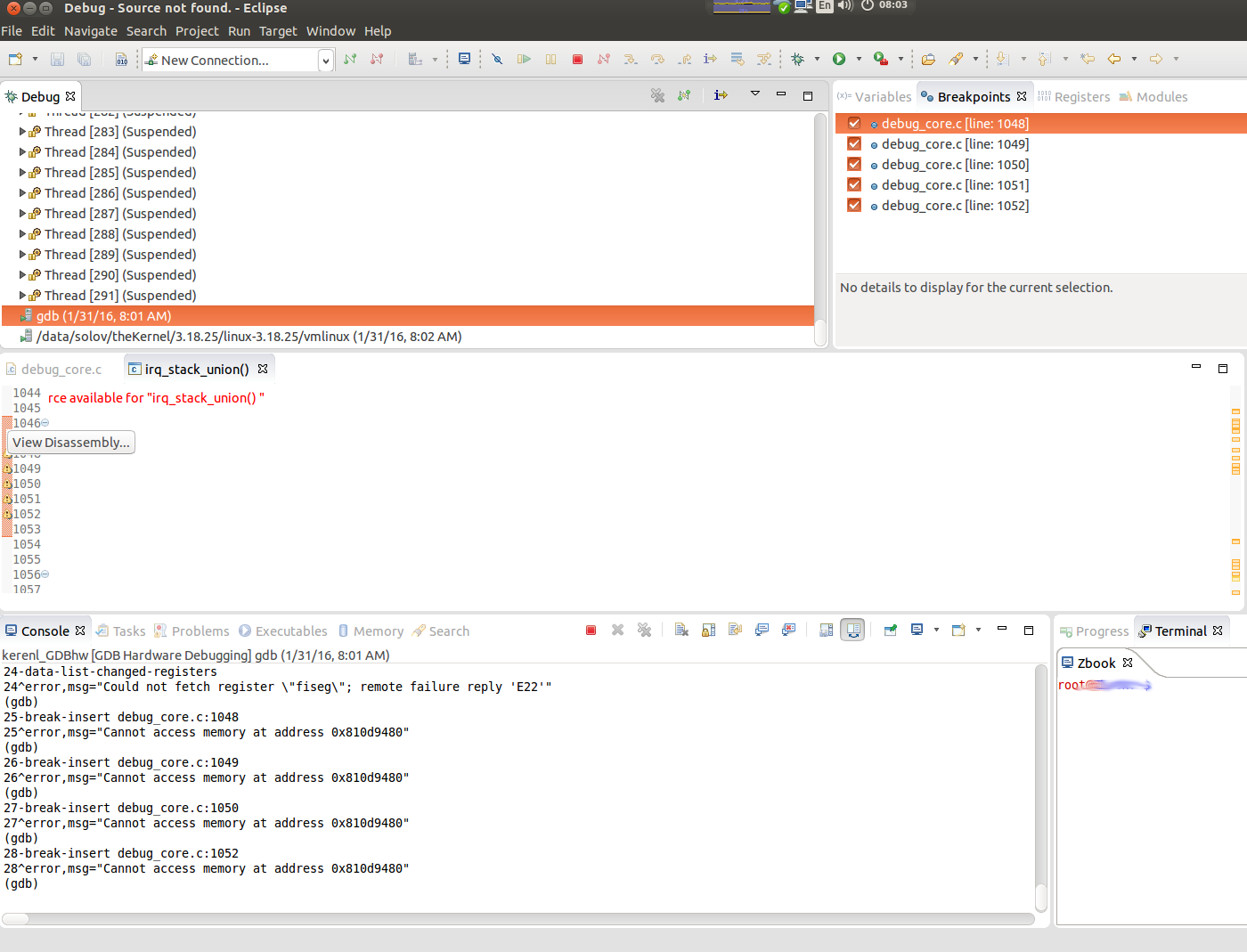1247x952 pixels.
Task: Expand the Thread [290] node
Action: tap(23, 275)
